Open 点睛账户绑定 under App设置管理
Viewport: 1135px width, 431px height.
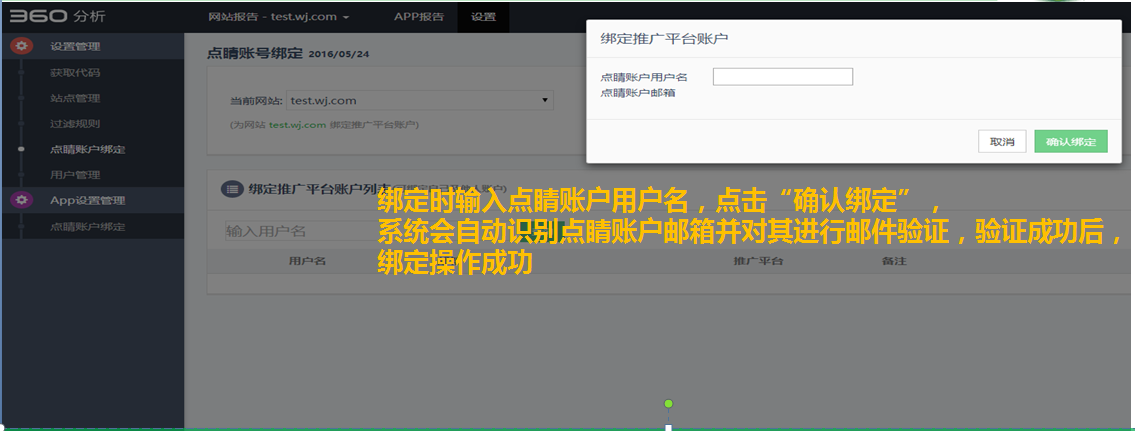tap(88, 227)
